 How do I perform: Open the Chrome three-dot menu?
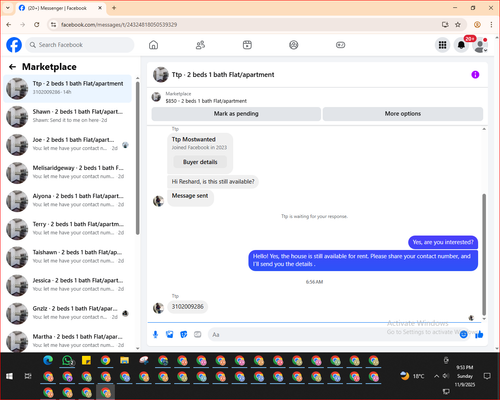point(491,25)
